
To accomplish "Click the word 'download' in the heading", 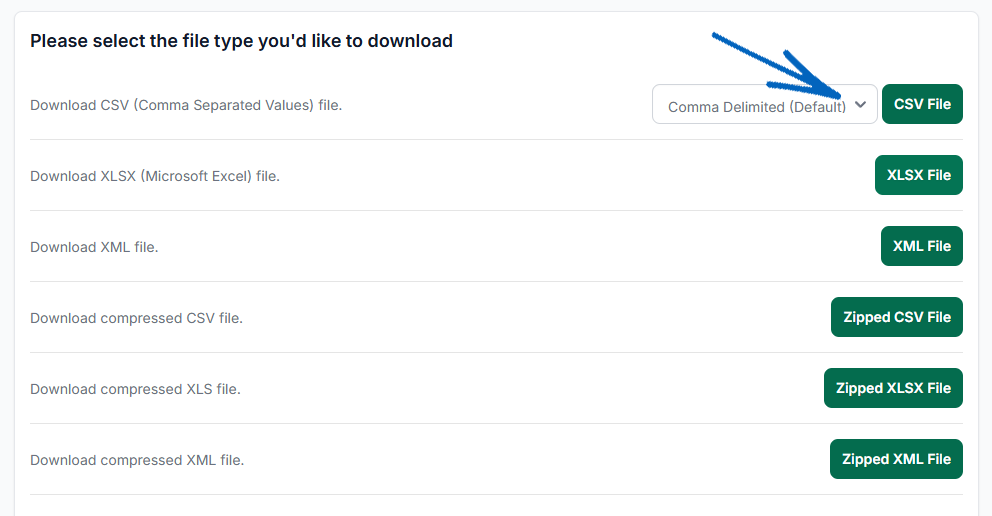I will click(410, 41).
